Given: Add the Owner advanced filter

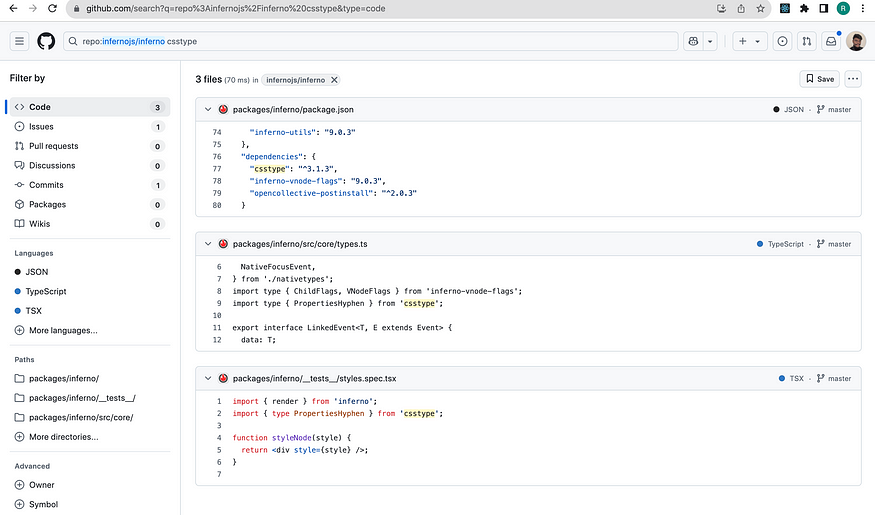Looking at the screenshot, I should pyautogui.click(x=35, y=485).
